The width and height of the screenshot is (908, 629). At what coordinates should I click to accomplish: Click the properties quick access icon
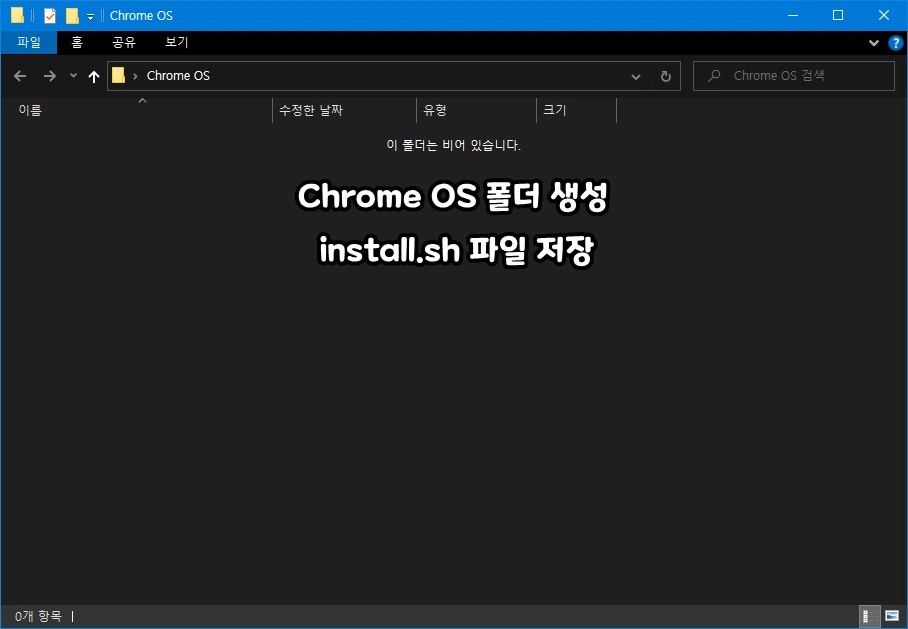tap(50, 16)
